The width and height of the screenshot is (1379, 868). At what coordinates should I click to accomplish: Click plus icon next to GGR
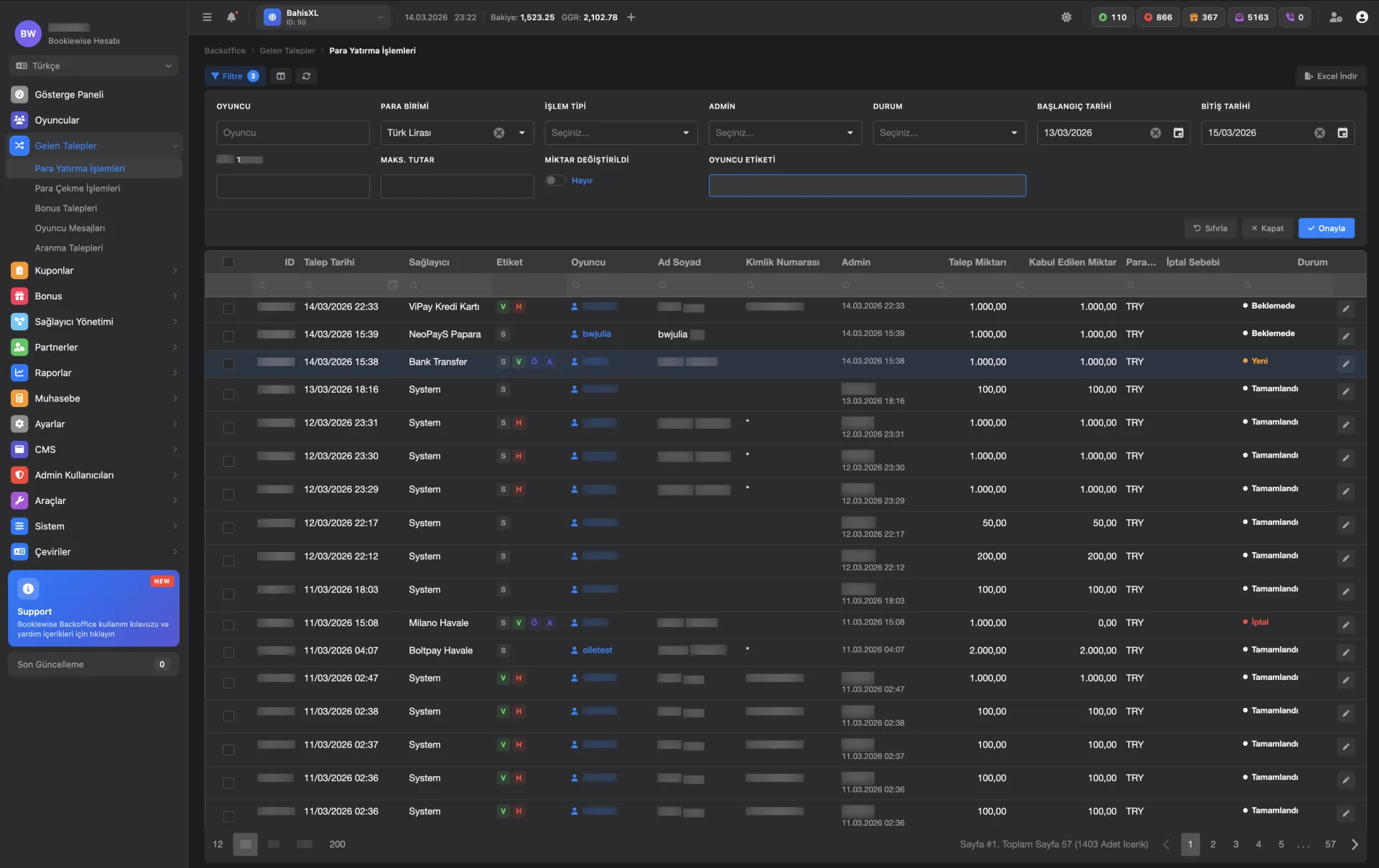coord(631,17)
